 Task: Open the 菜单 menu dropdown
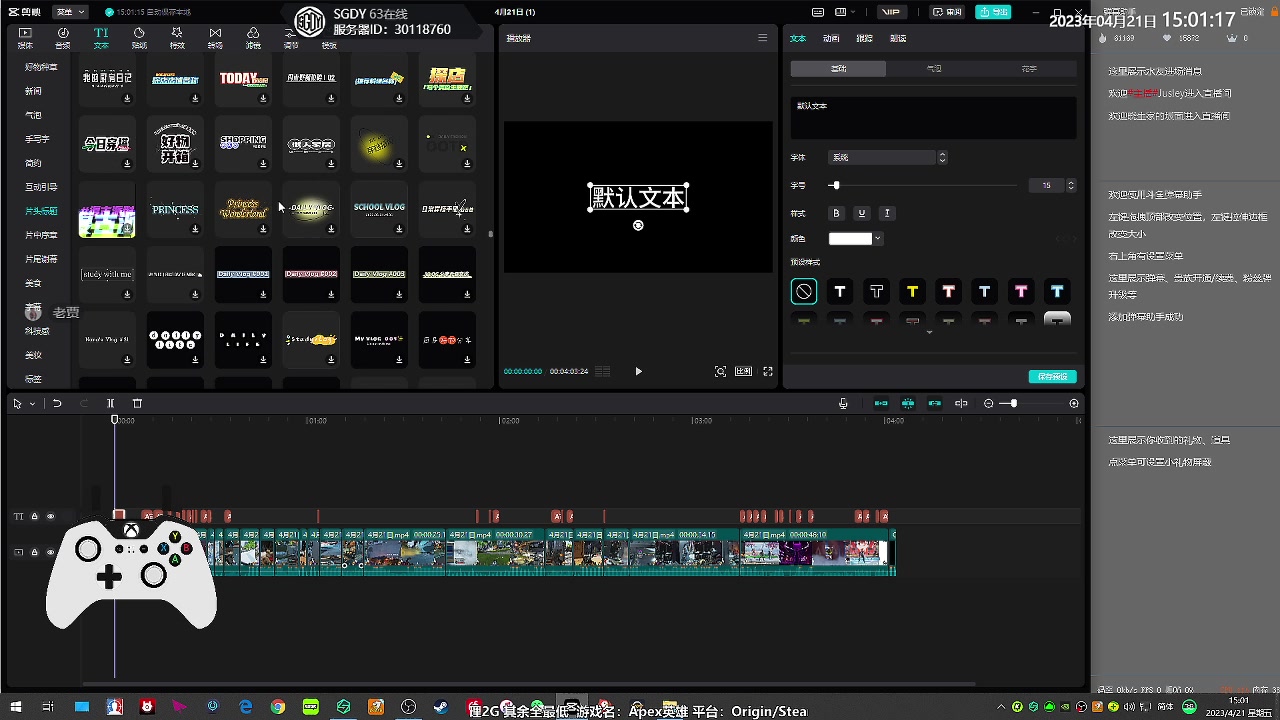70,12
